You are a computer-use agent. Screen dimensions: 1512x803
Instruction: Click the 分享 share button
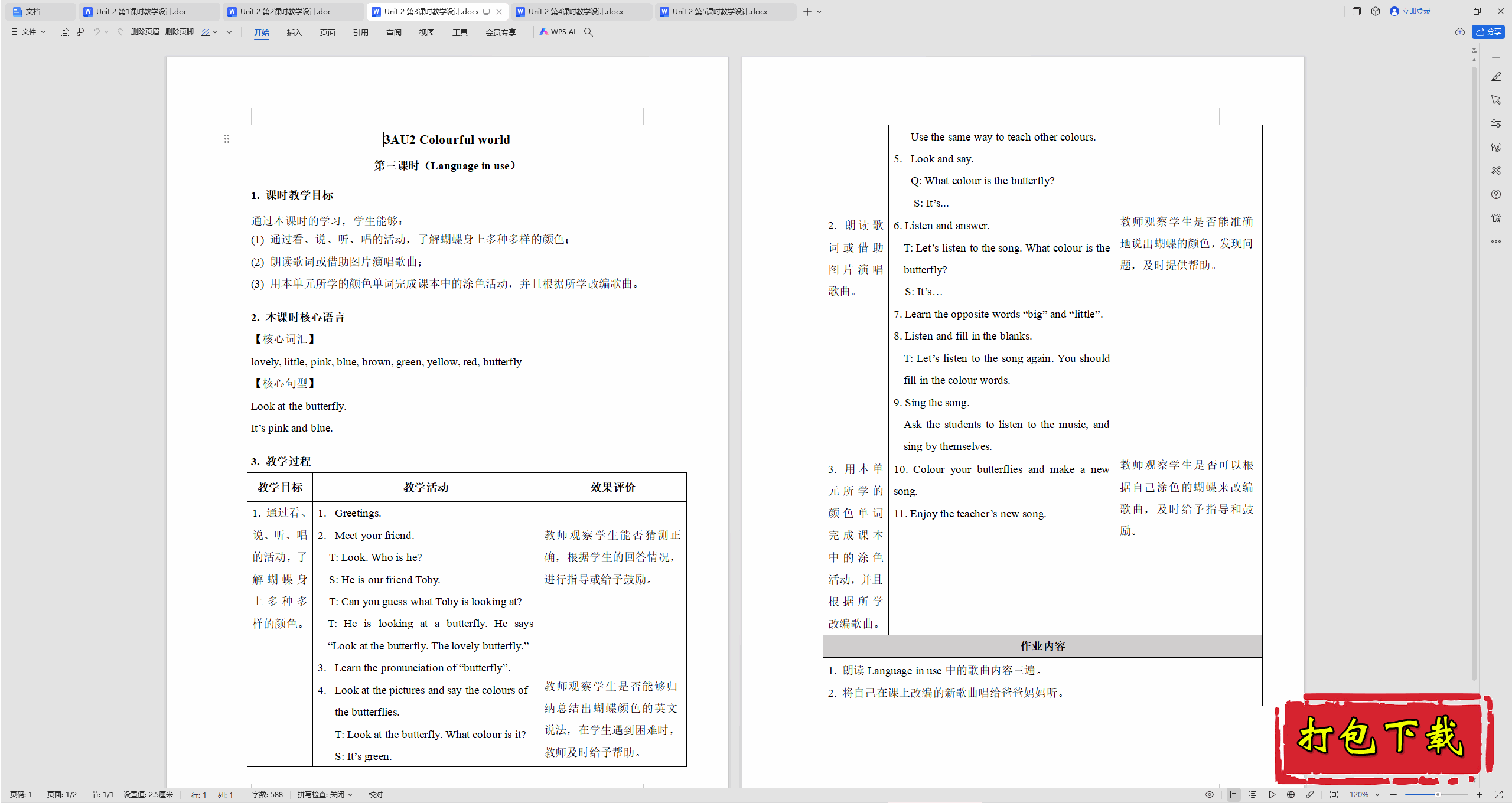click(1488, 32)
